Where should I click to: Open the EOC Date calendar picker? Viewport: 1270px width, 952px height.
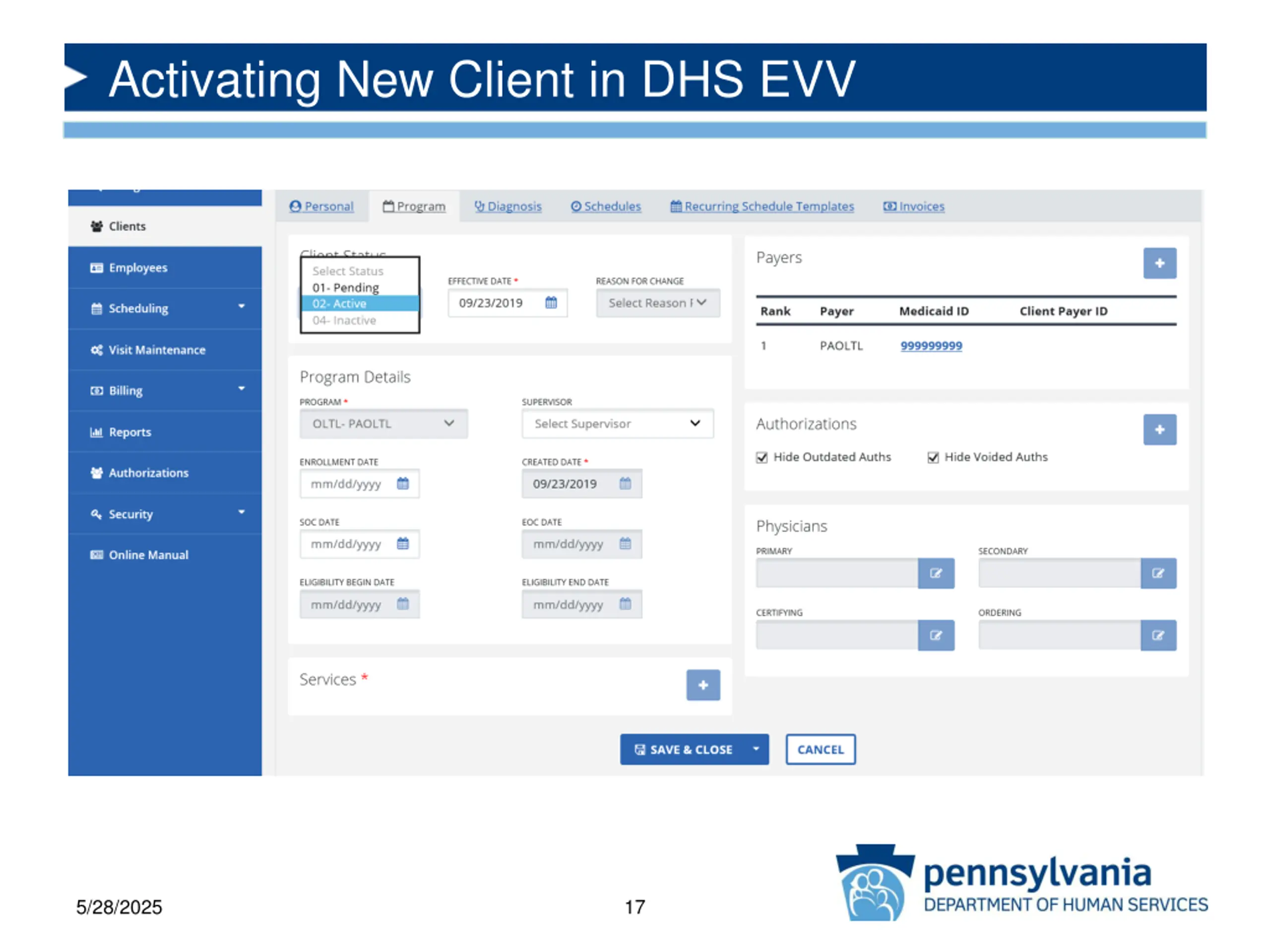coord(625,543)
